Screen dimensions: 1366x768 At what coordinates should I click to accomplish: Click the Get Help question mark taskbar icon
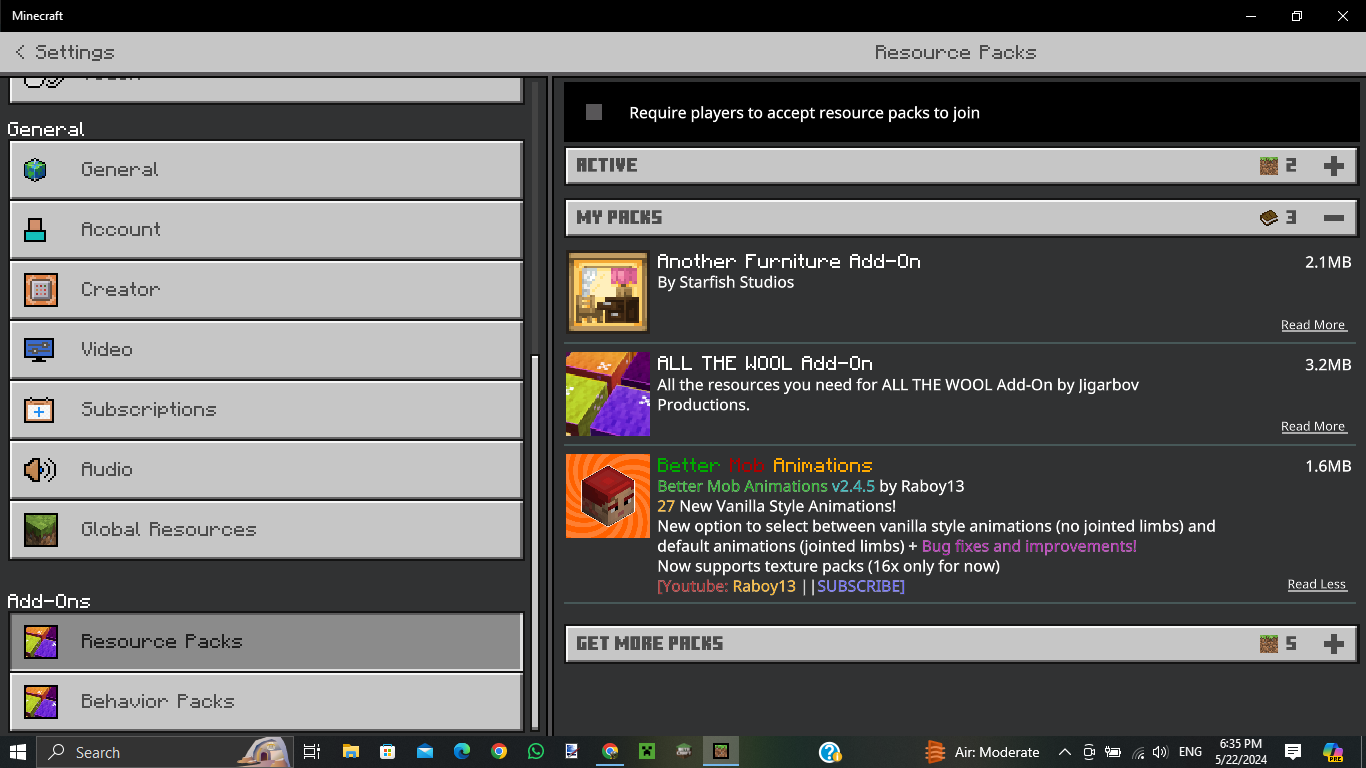click(829, 752)
